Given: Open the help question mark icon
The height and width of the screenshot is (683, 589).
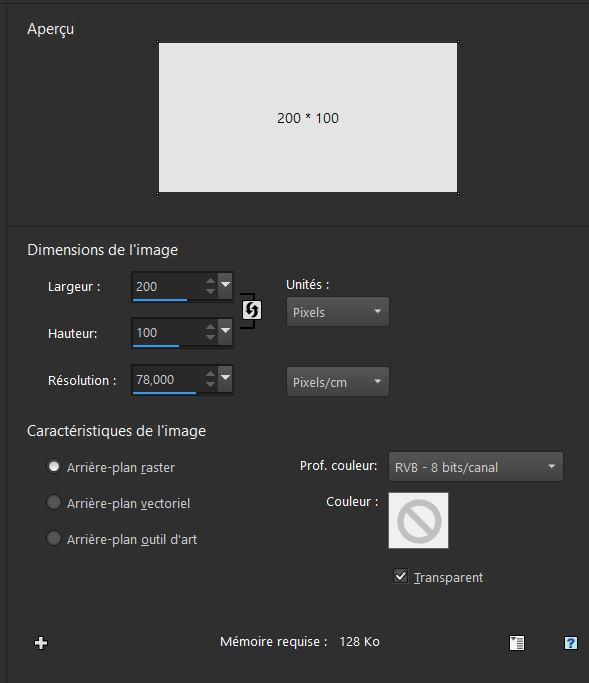Looking at the screenshot, I should [571, 642].
